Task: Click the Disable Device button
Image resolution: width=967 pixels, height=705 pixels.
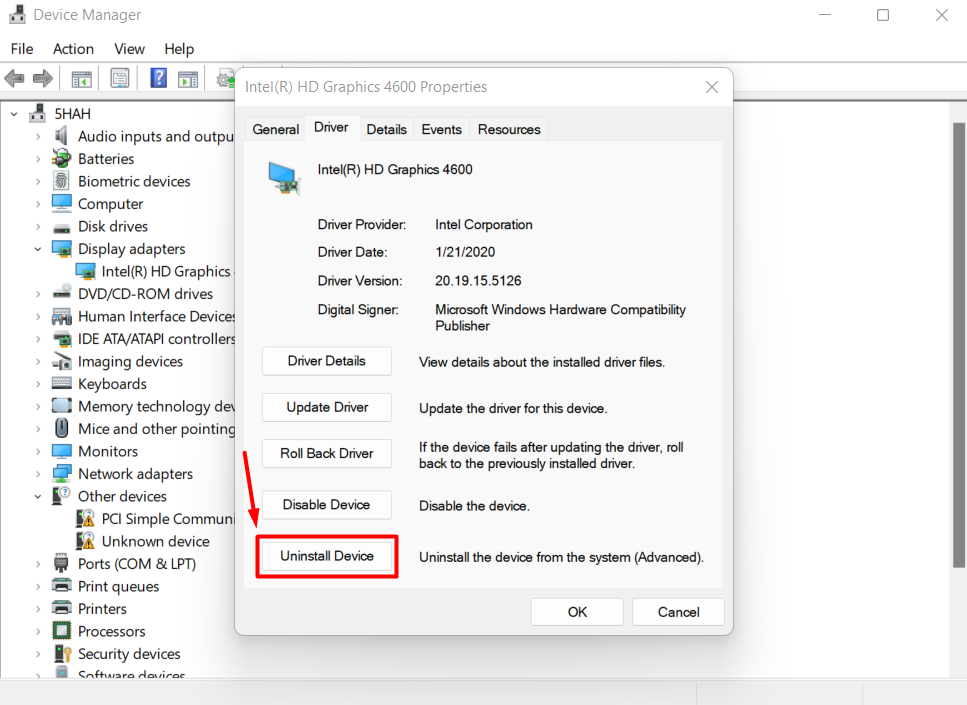Action: [x=327, y=505]
